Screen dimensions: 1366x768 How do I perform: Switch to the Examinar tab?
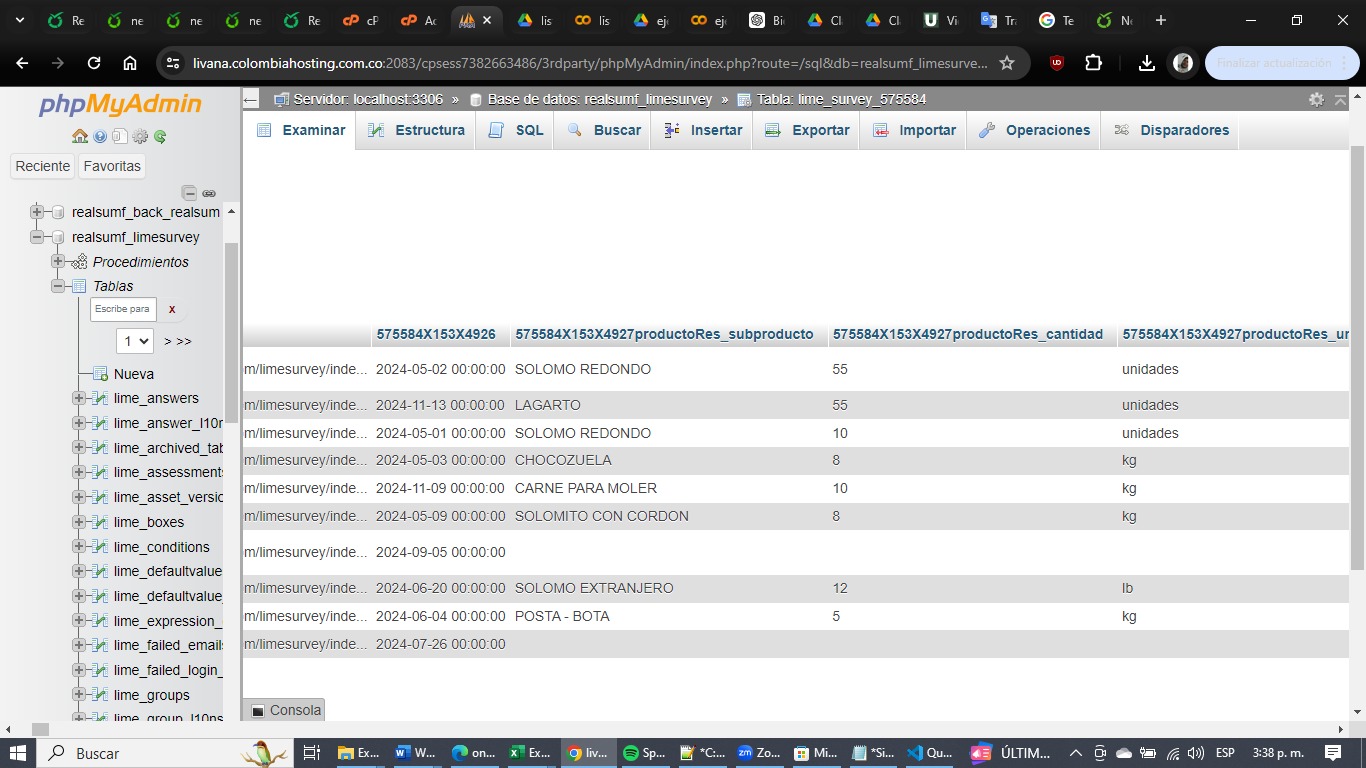300,130
